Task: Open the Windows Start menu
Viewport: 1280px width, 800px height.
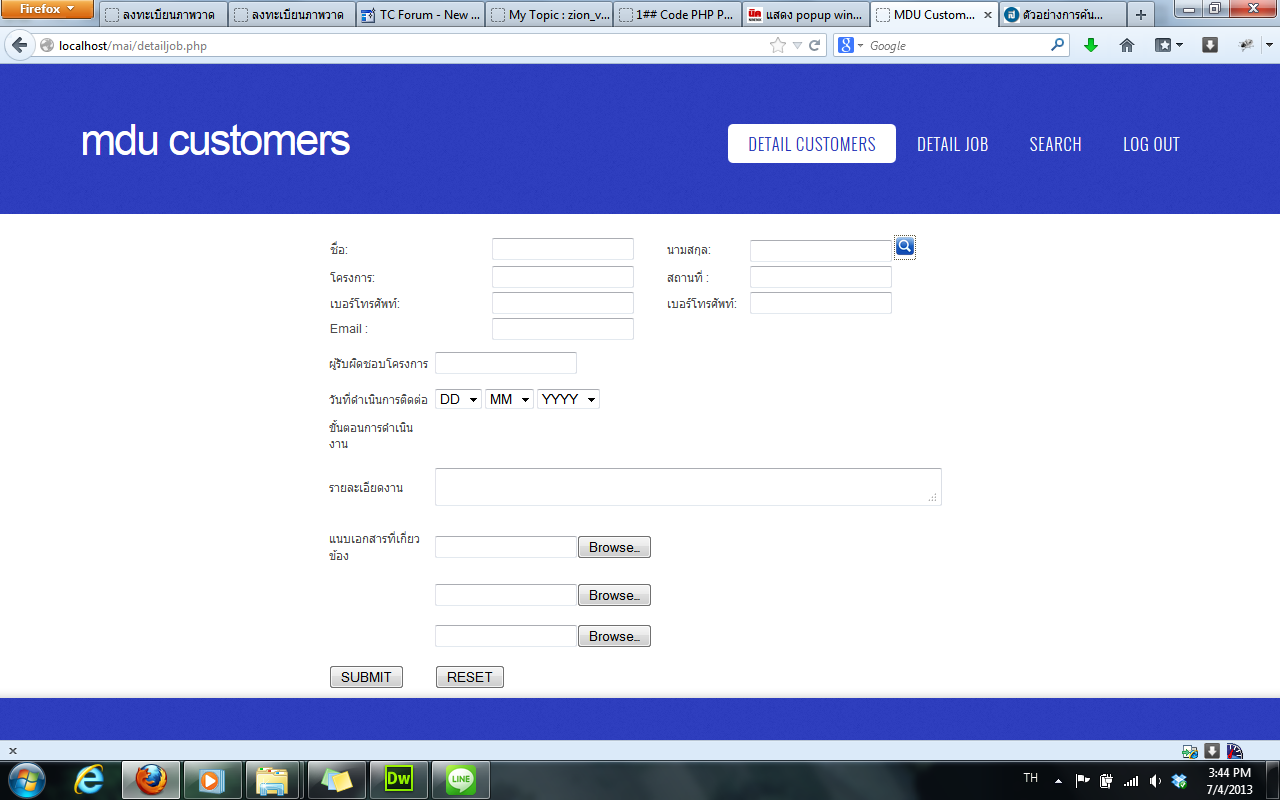Action: tap(27, 780)
